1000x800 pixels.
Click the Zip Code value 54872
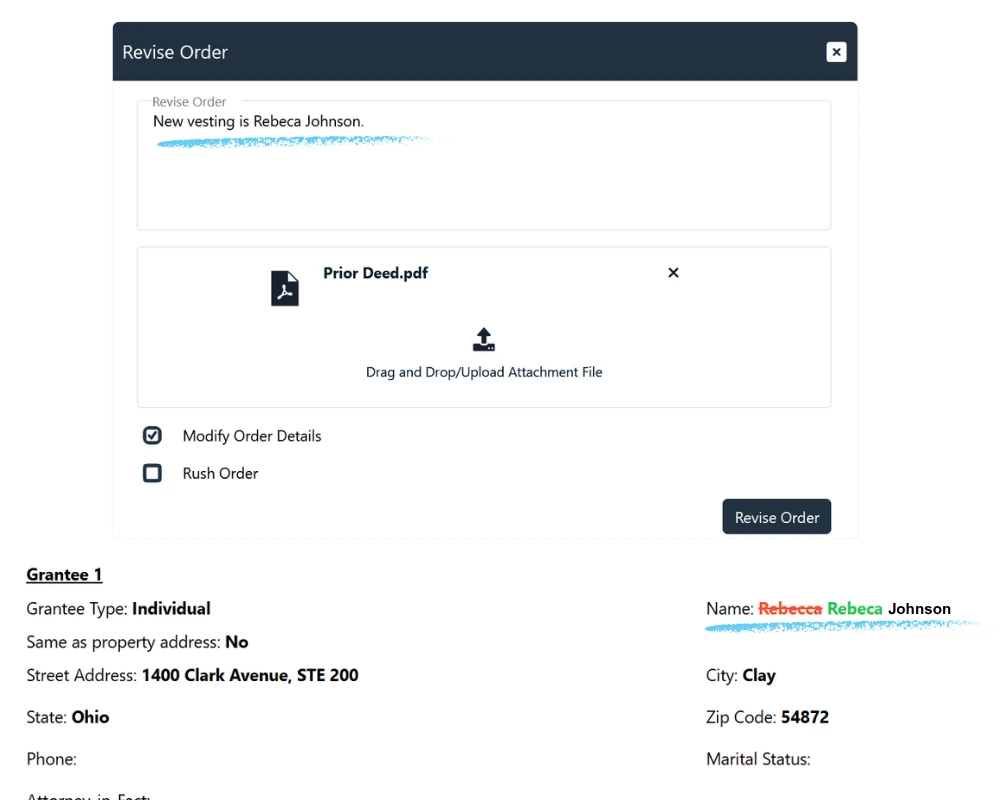click(805, 717)
